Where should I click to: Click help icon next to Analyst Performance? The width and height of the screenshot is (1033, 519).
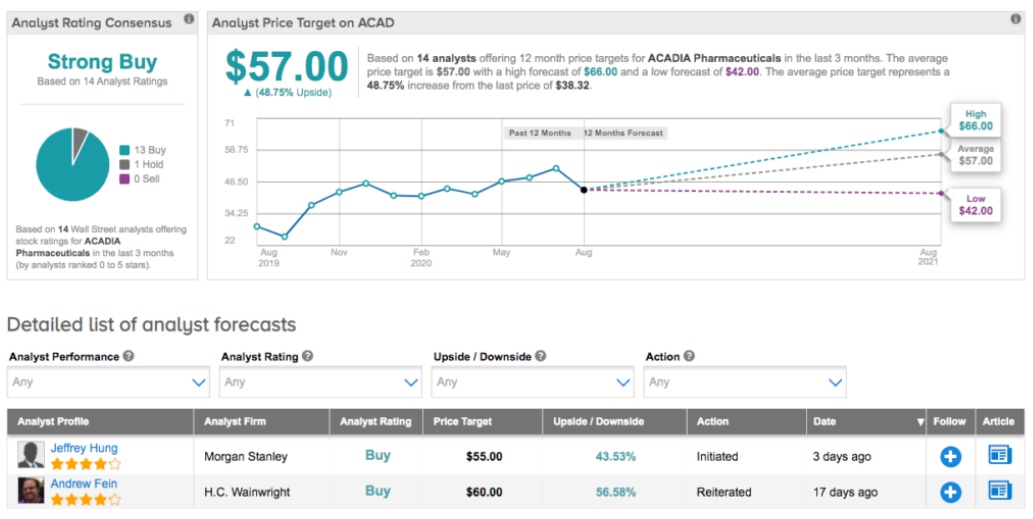coord(129,357)
